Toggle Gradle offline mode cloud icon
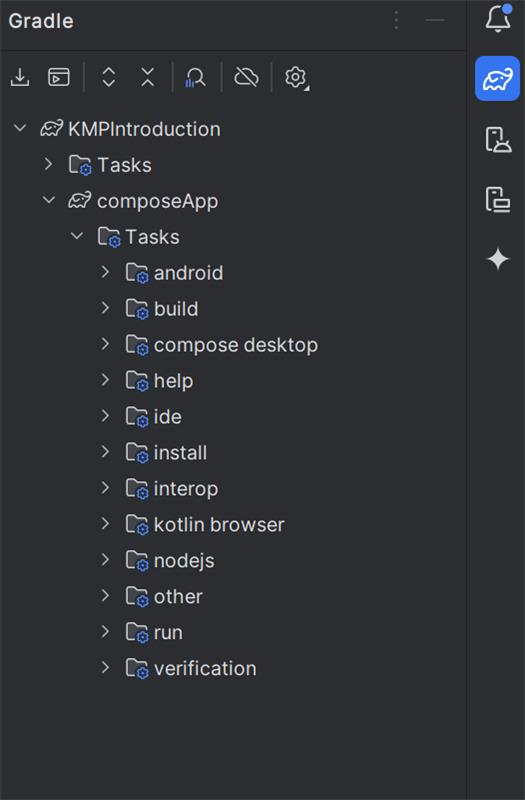Image resolution: width=525 pixels, height=800 pixels. click(246, 78)
